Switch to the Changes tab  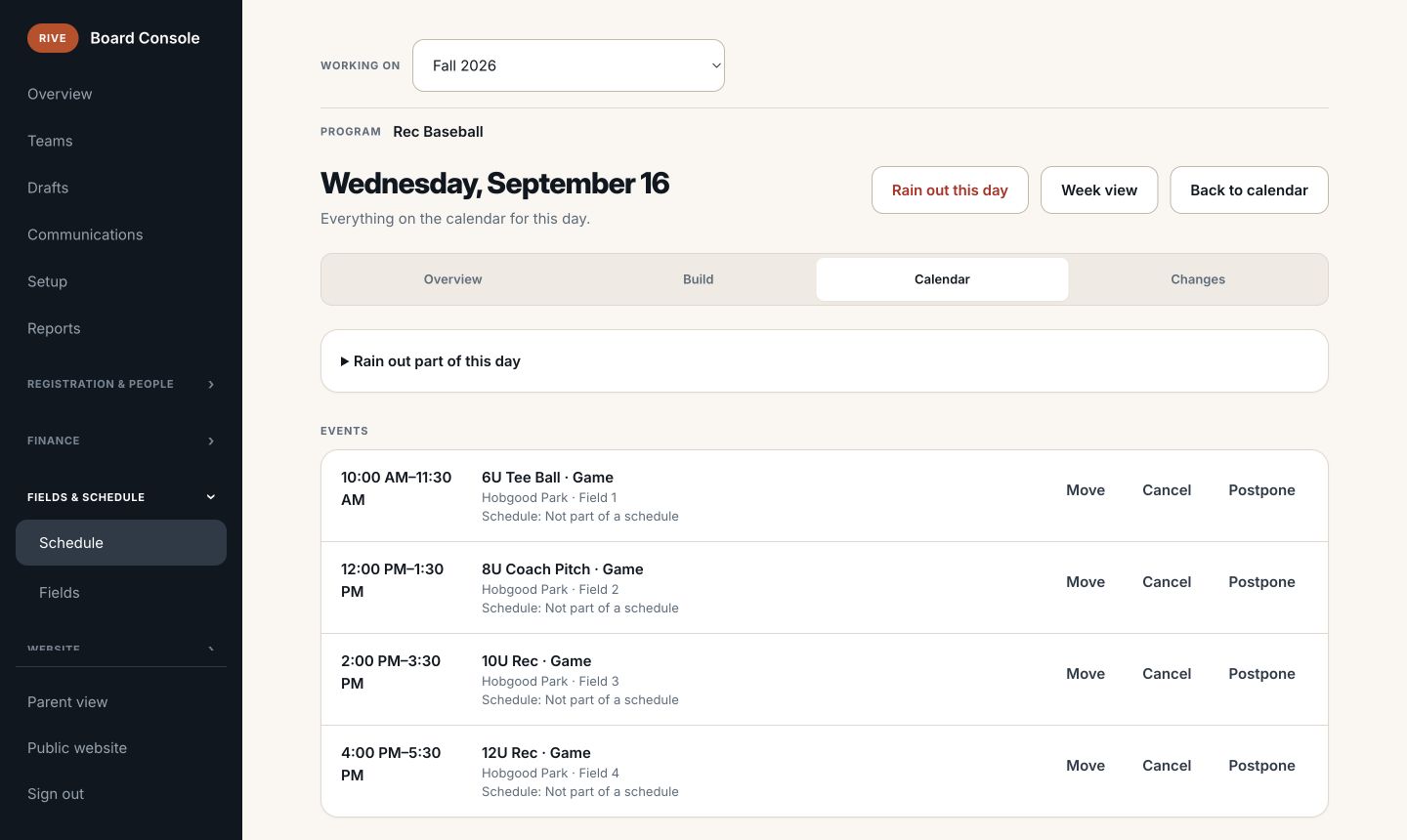[x=1198, y=279]
